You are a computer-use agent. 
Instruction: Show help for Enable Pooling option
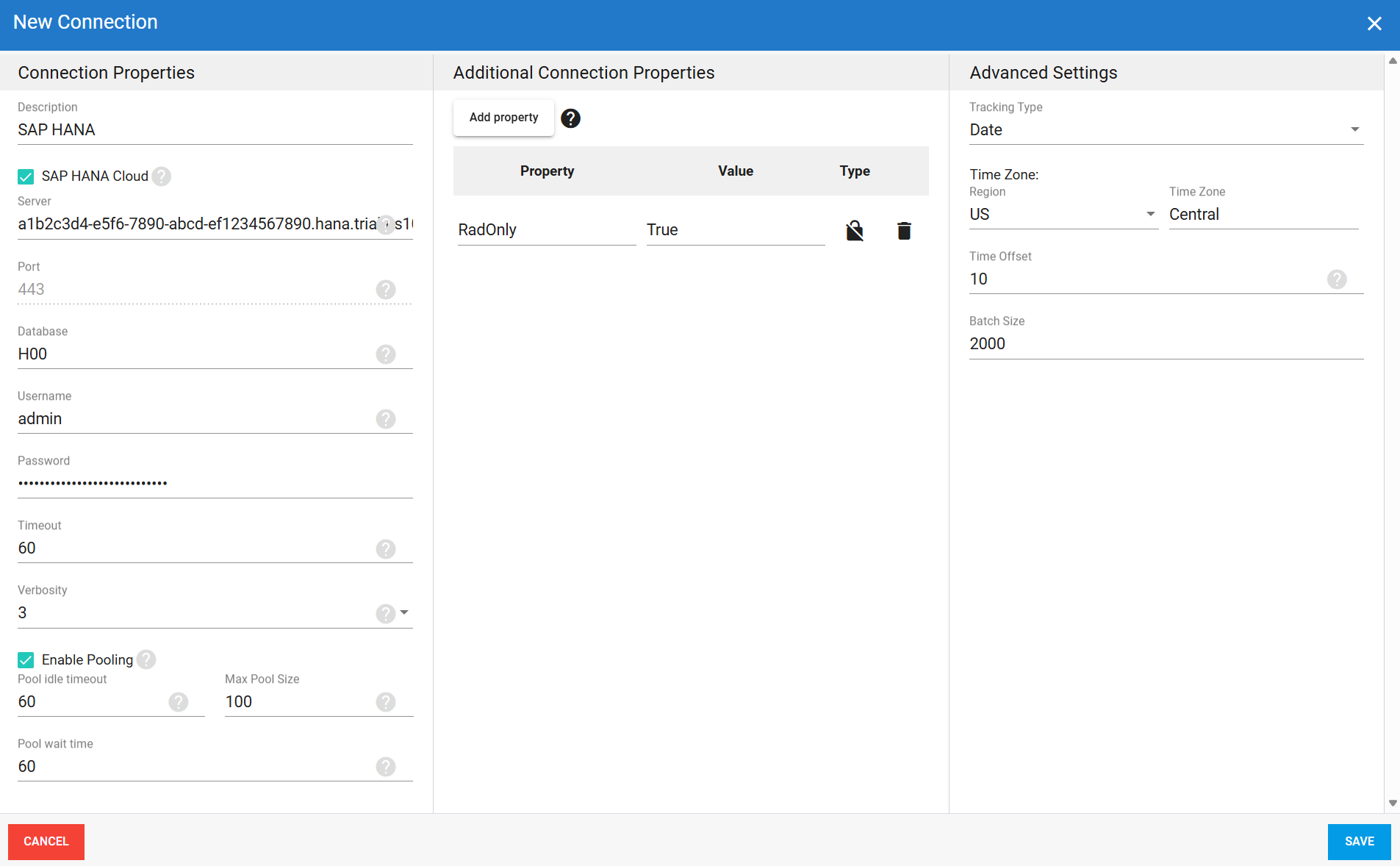[x=146, y=659]
